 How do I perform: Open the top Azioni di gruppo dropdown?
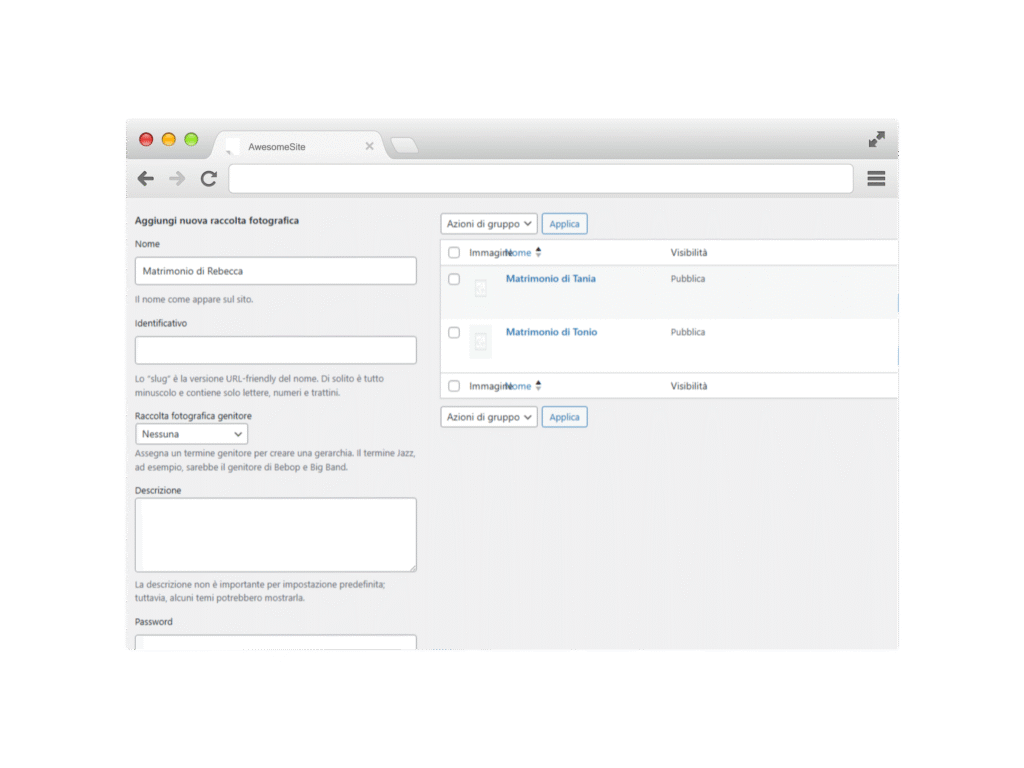(x=489, y=224)
